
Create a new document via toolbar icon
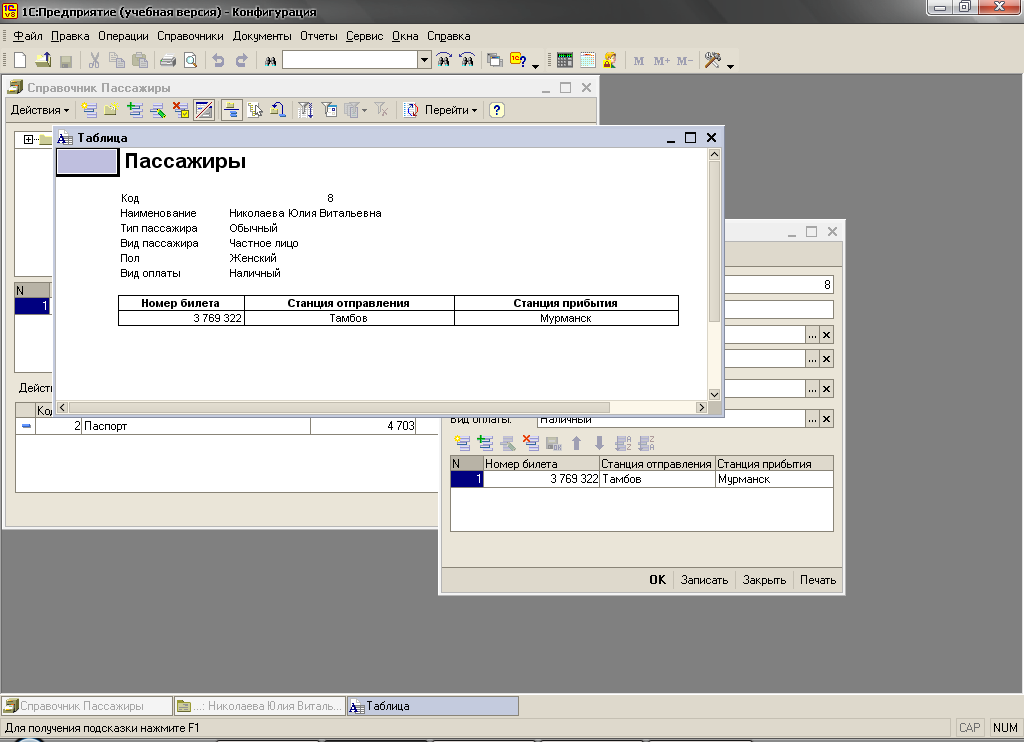tap(19, 61)
